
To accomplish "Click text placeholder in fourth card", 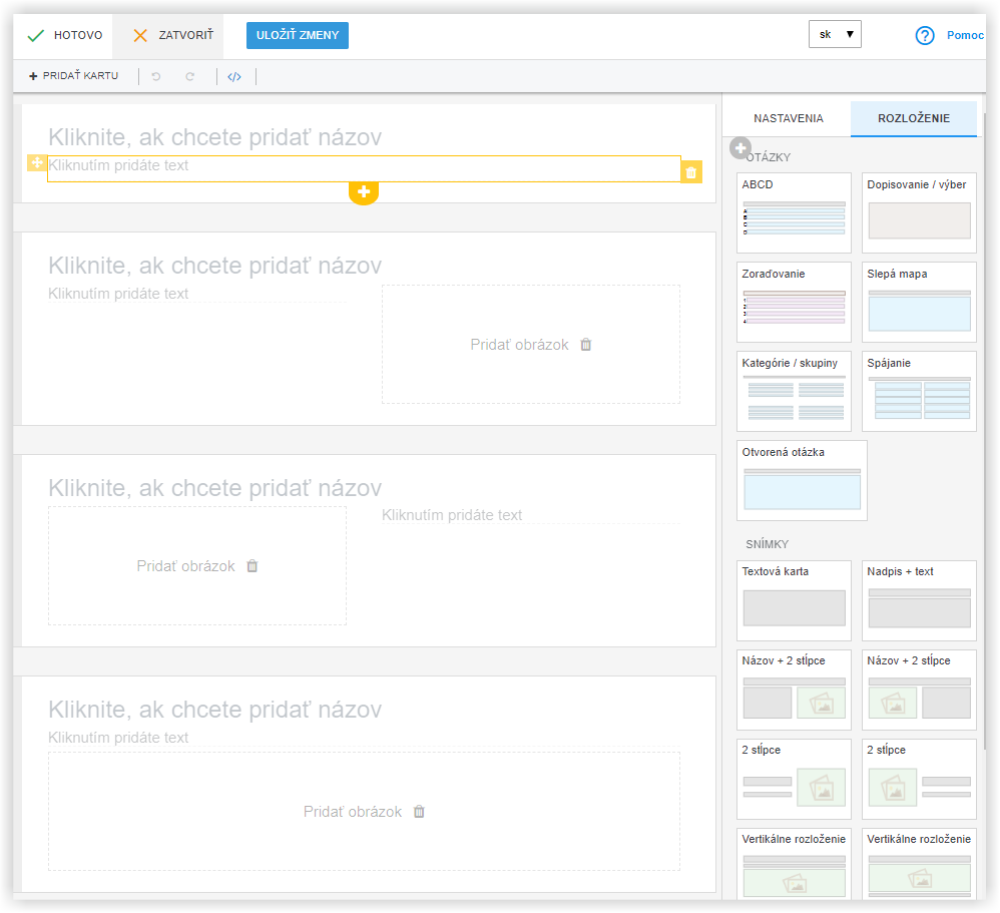I will point(119,738).
